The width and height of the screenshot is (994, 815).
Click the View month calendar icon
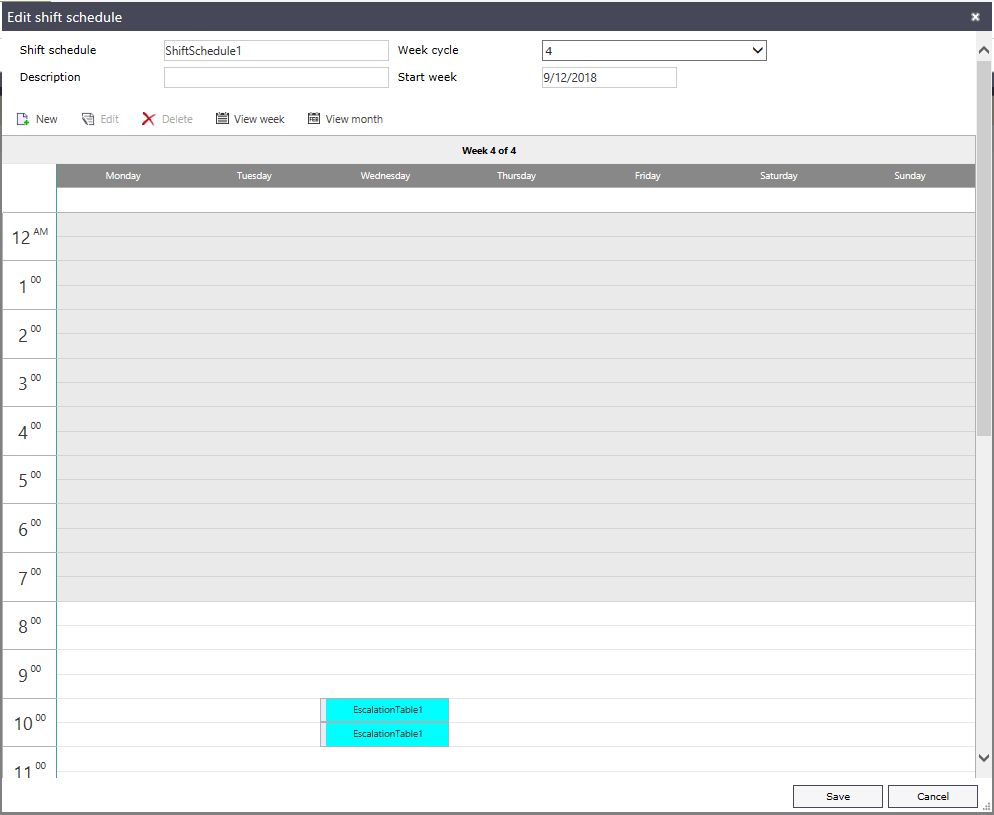(x=314, y=119)
